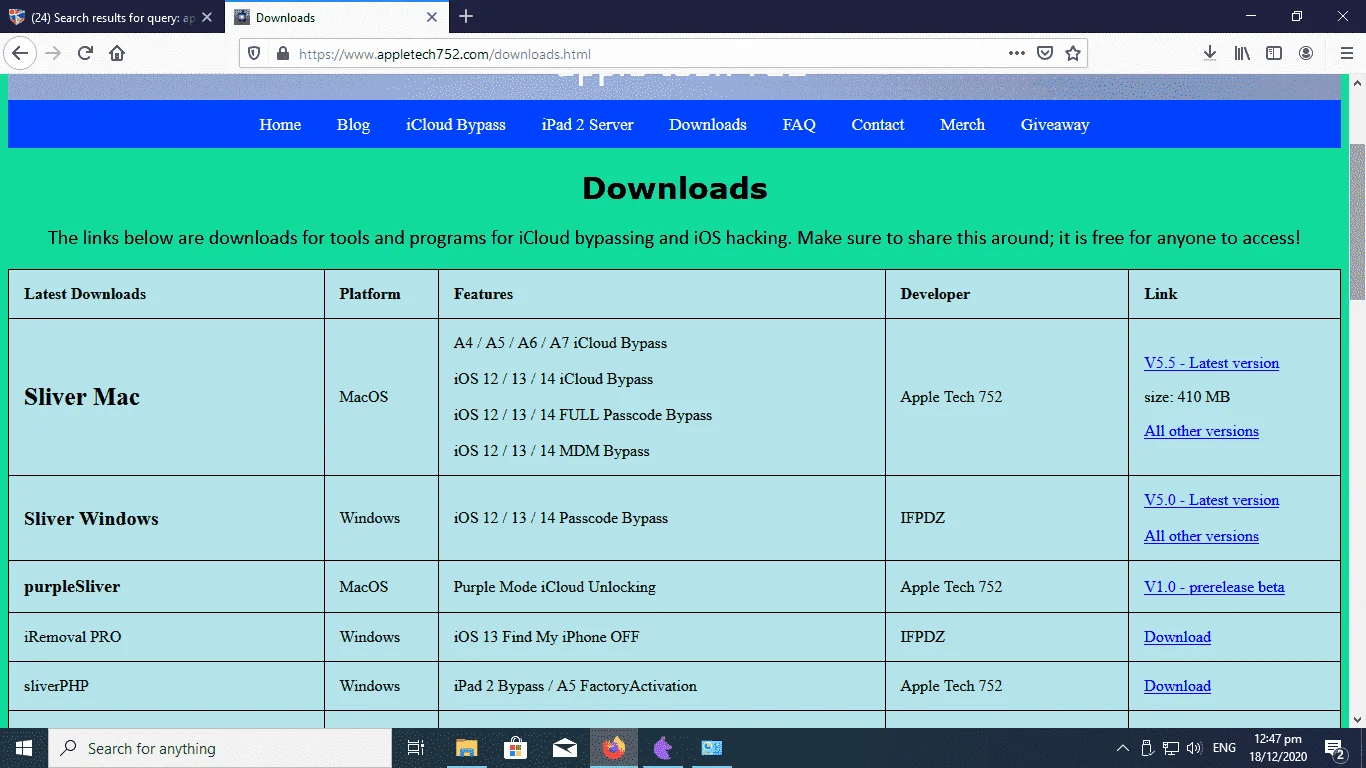
Task: Go to the Contact page
Action: (878, 125)
